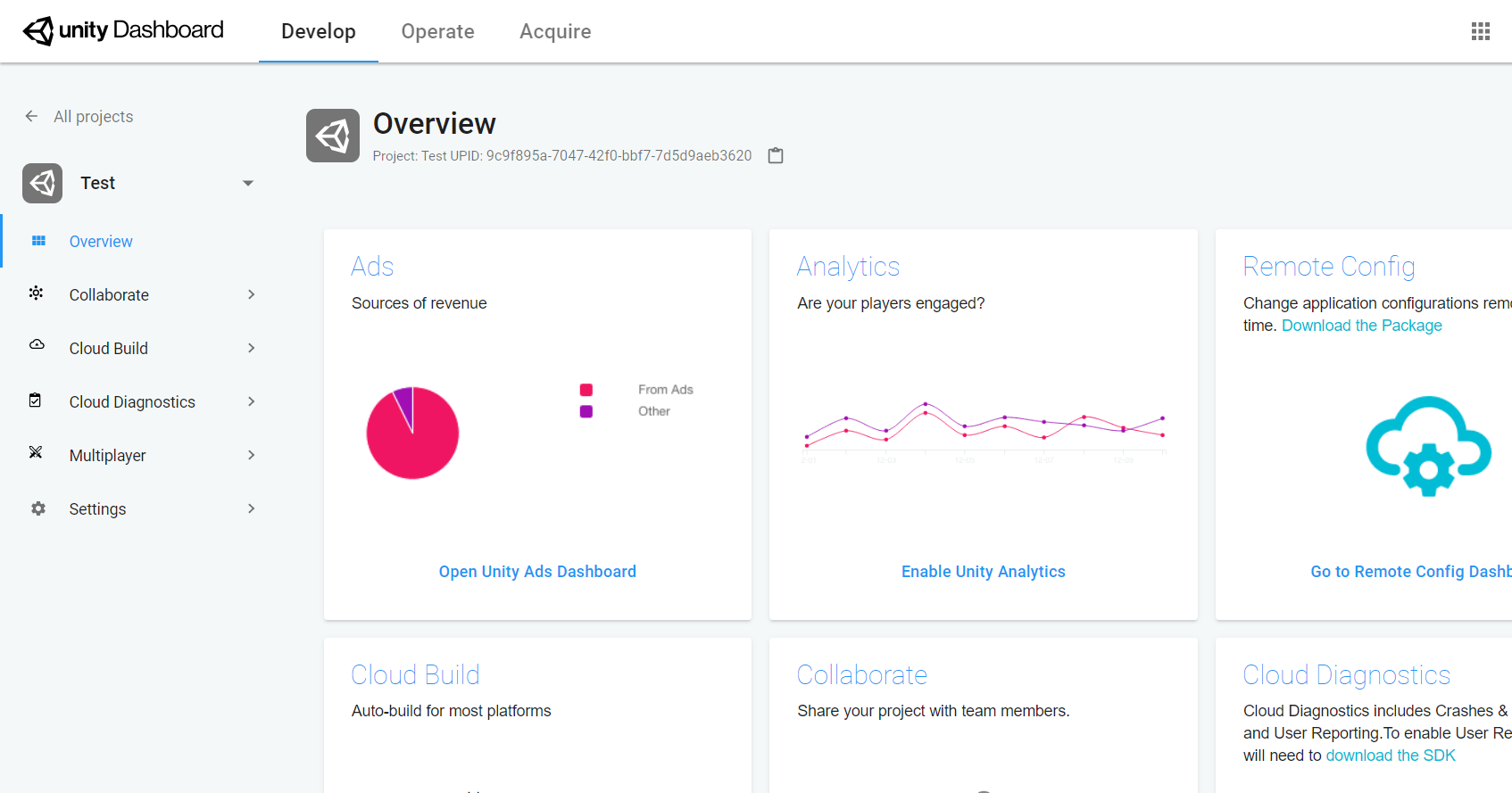
Task: Expand the Multiplayer menu chevron
Action: (x=252, y=455)
